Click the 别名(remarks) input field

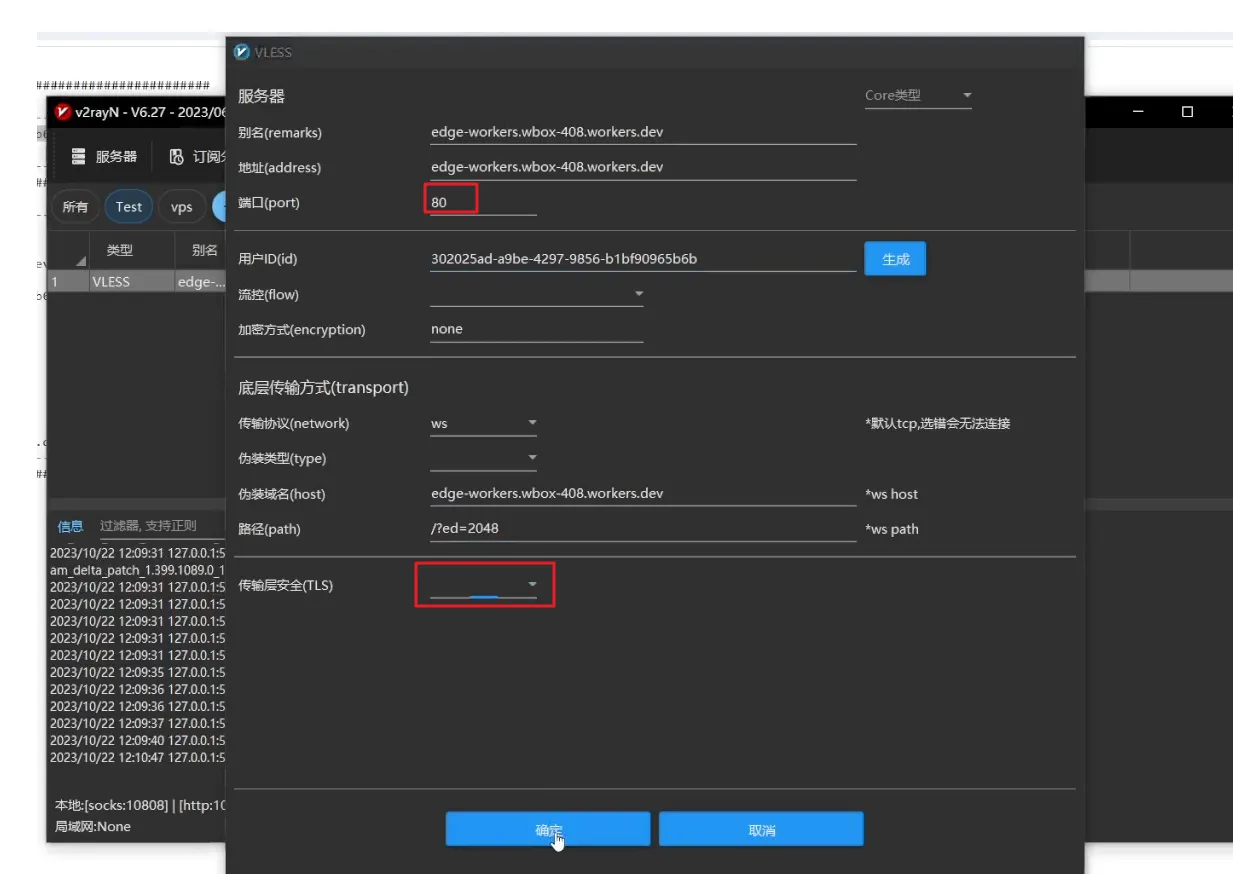click(643, 132)
